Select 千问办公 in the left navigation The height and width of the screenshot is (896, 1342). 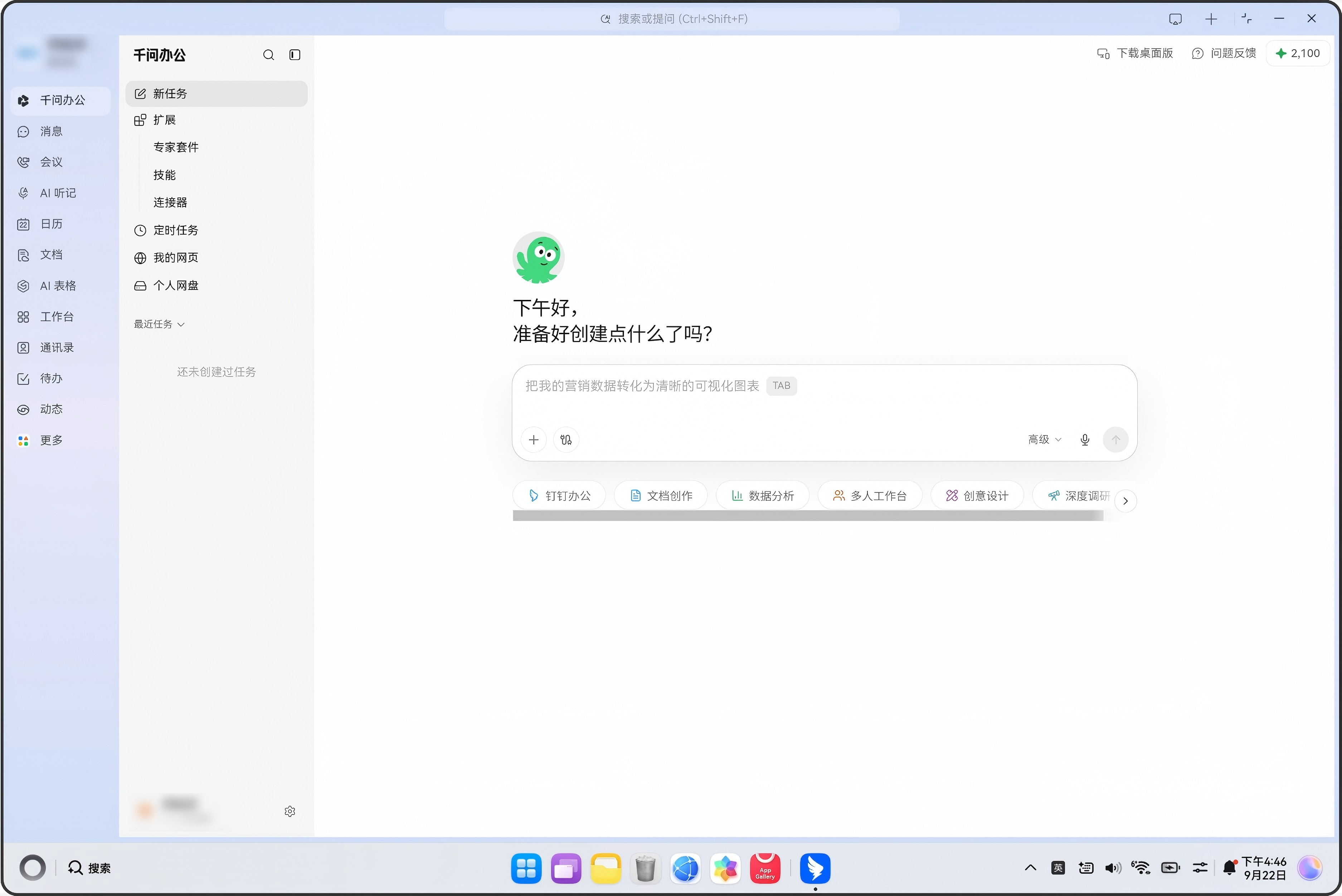click(60, 101)
